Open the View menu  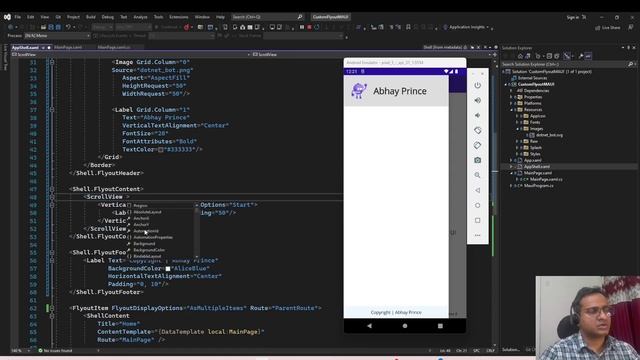click(x=44, y=17)
